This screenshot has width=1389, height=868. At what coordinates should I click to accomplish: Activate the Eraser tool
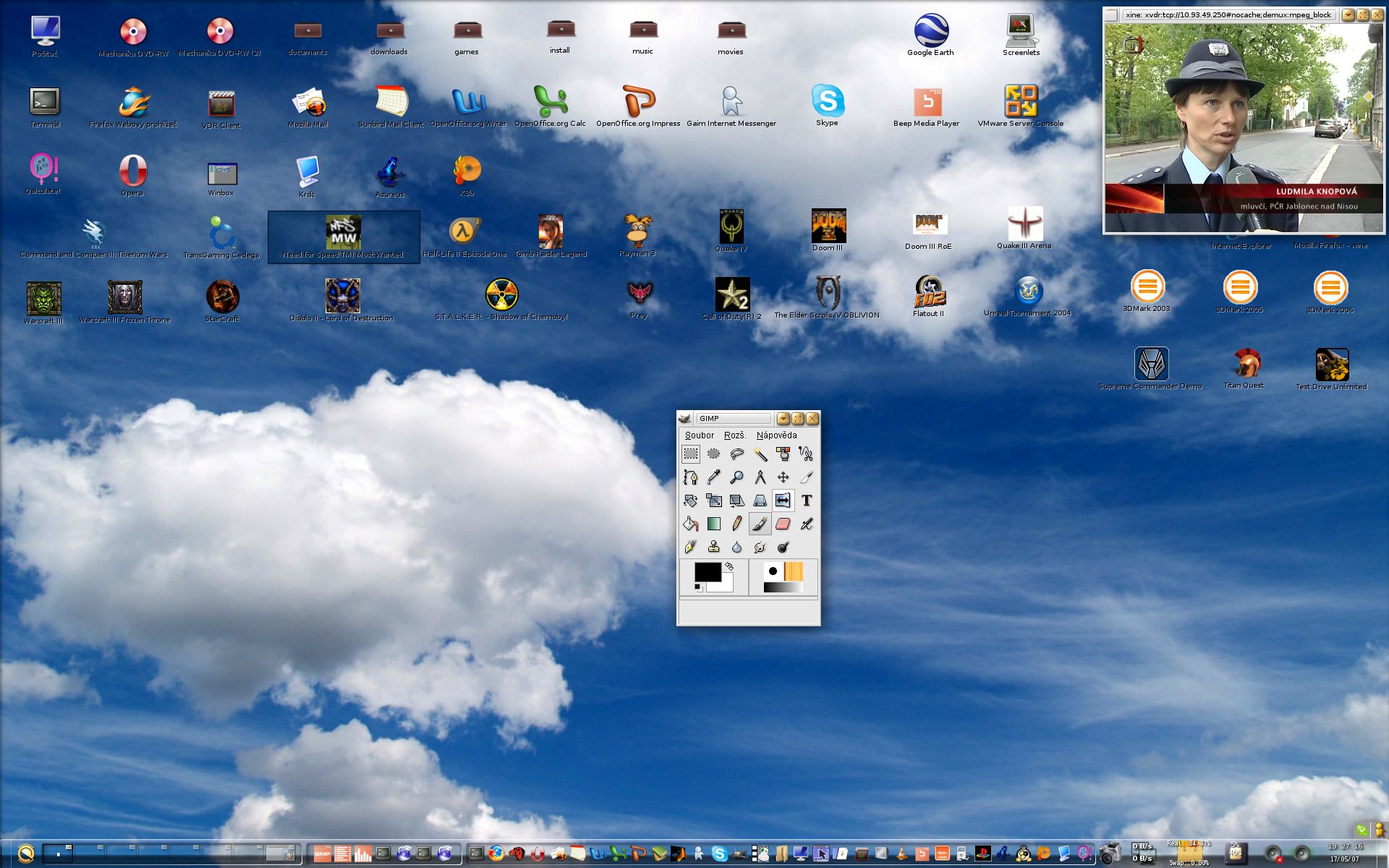coord(783,524)
